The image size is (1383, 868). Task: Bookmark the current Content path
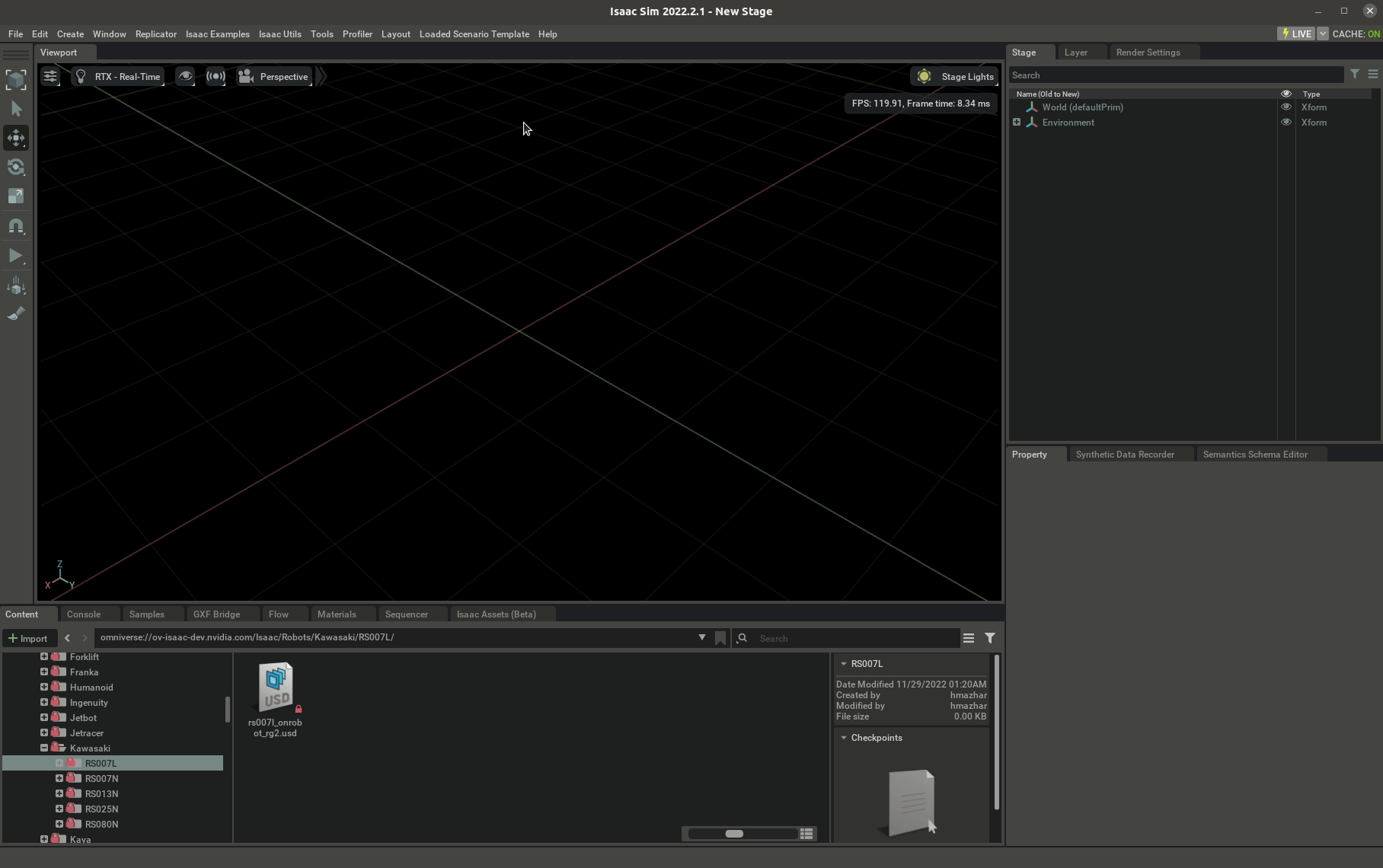click(x=720, y=638)
